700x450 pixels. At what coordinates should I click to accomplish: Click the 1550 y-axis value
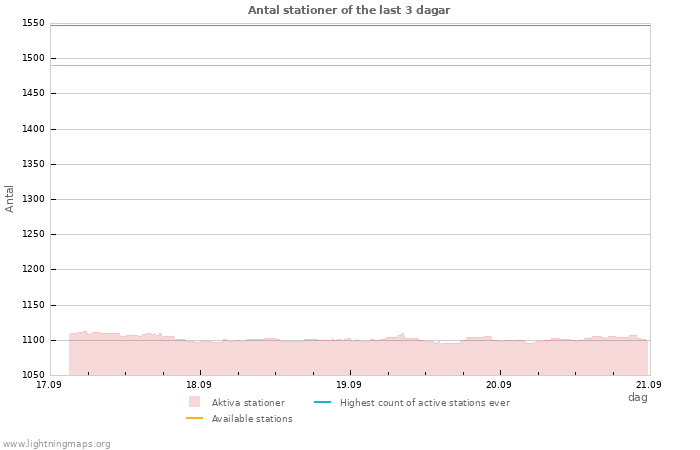tap(33, 23)
